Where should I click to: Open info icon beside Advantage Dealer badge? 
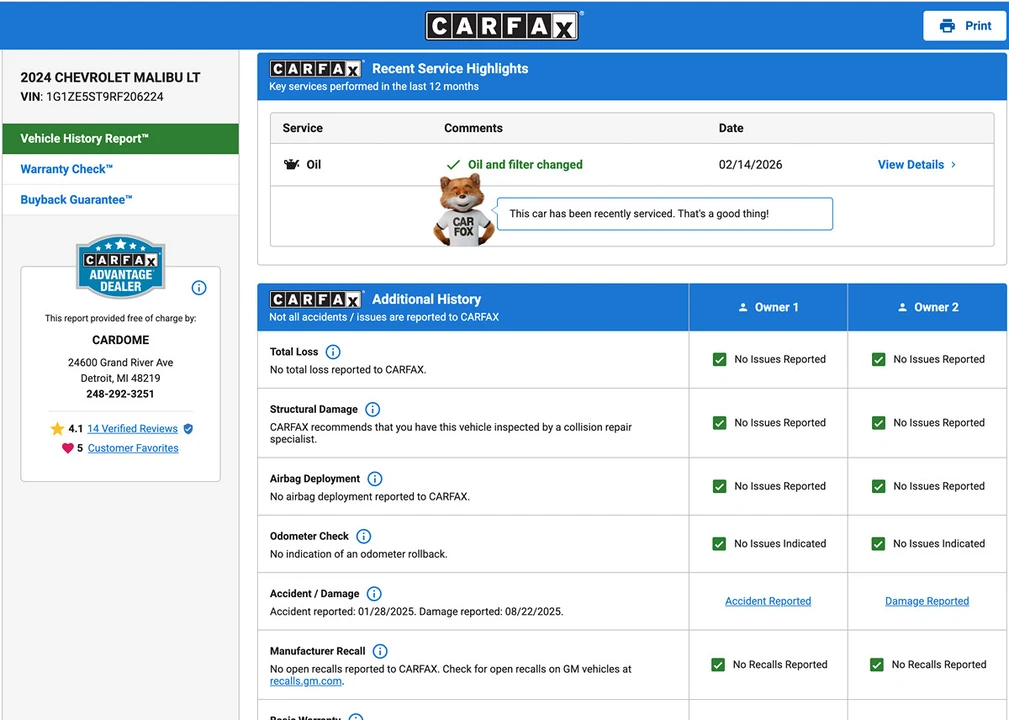click(199, 288)
